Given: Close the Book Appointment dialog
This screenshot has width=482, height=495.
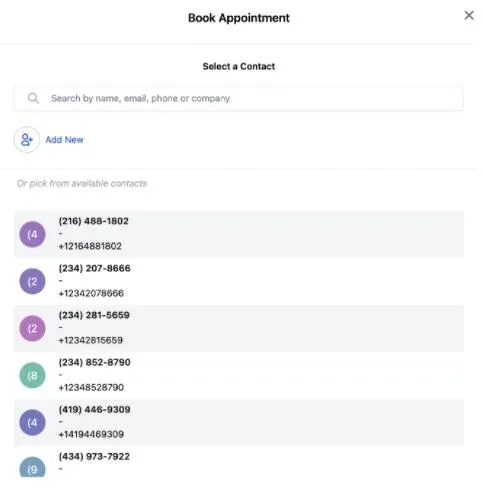Looking at the screenshot, I should click(469, 15).
